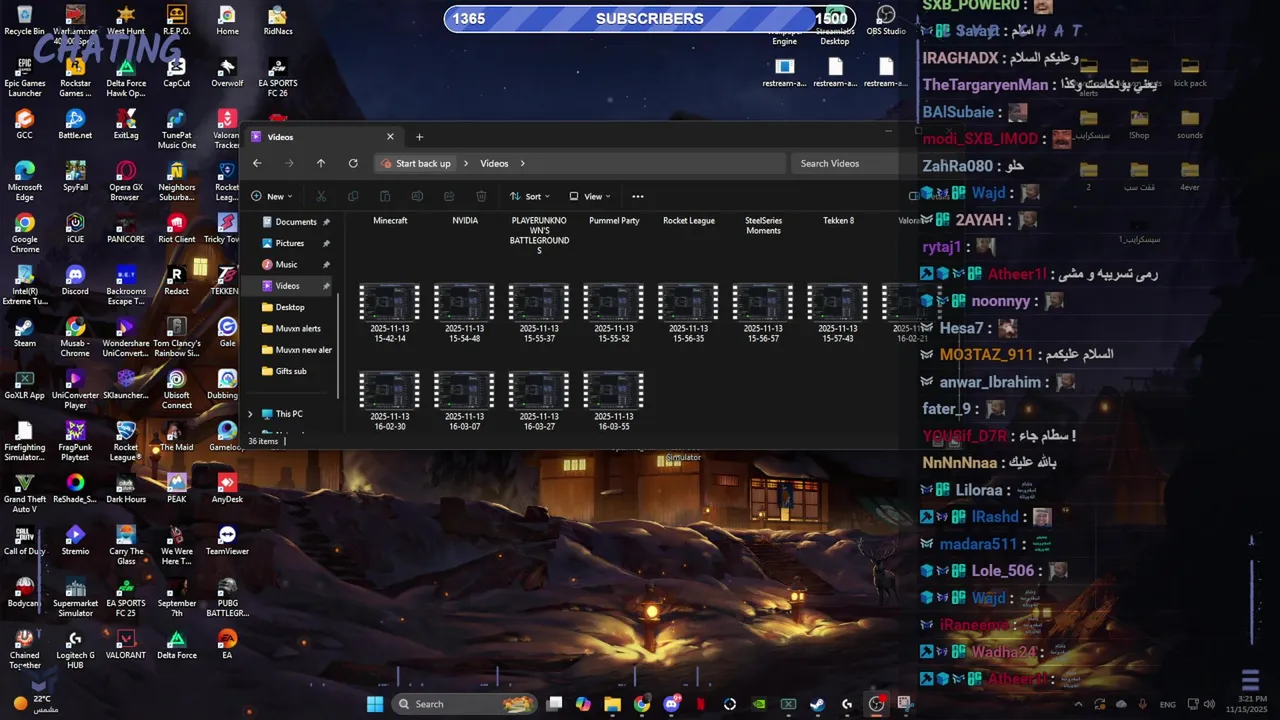
Task: Open the Discord desktop icon
Action: [75, 280]
